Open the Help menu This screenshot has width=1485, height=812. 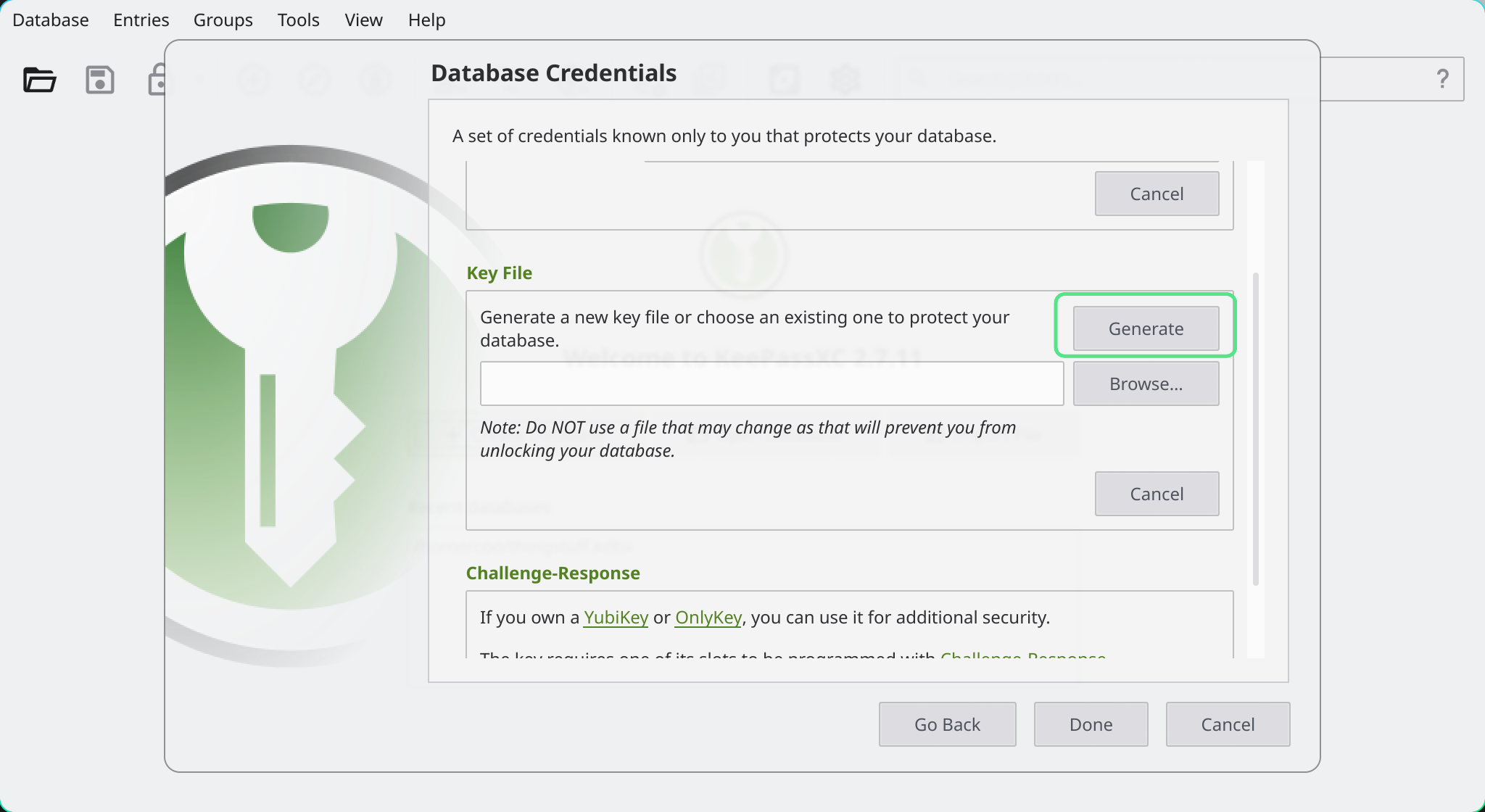tap(426, 20)
